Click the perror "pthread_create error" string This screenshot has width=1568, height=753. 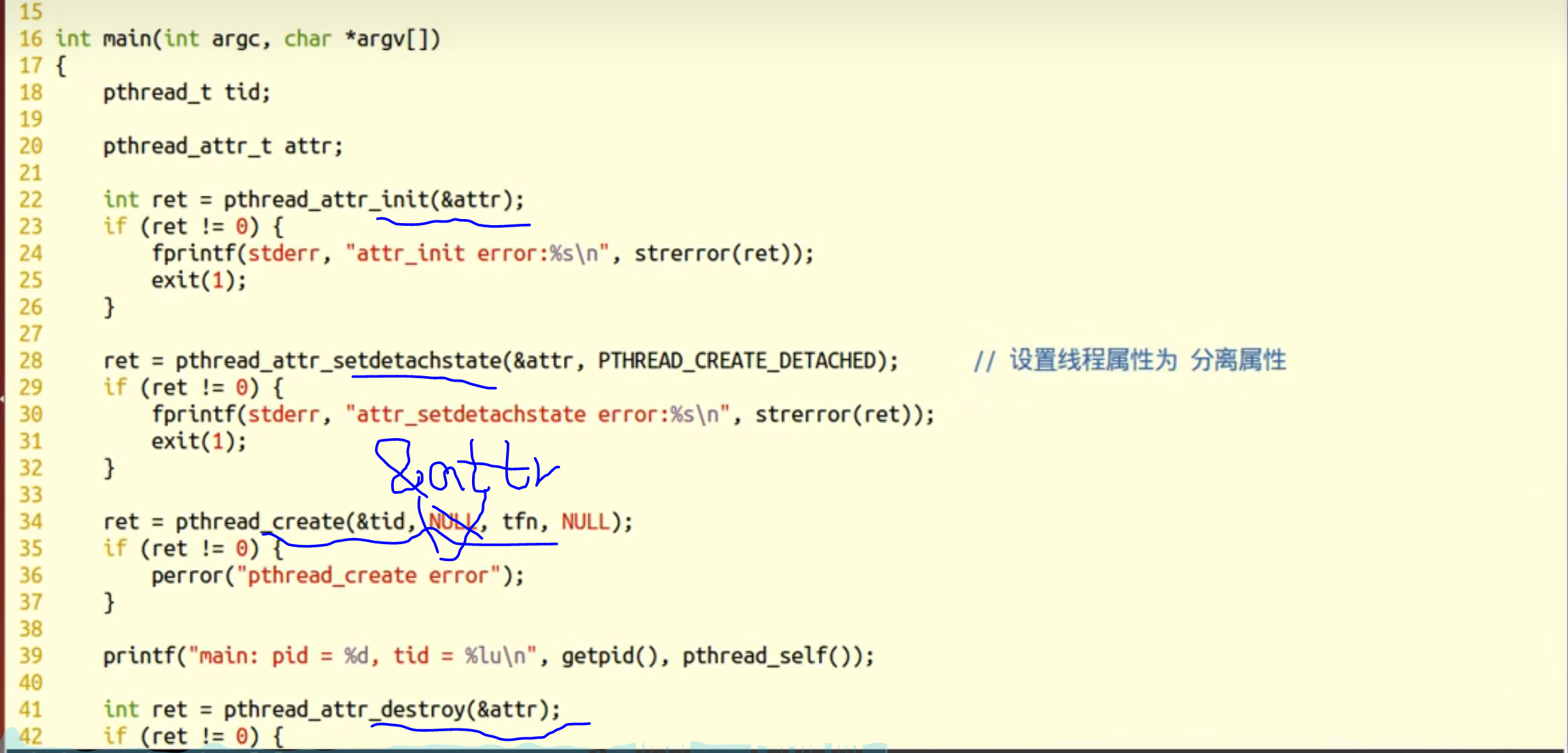pos(368,575)
